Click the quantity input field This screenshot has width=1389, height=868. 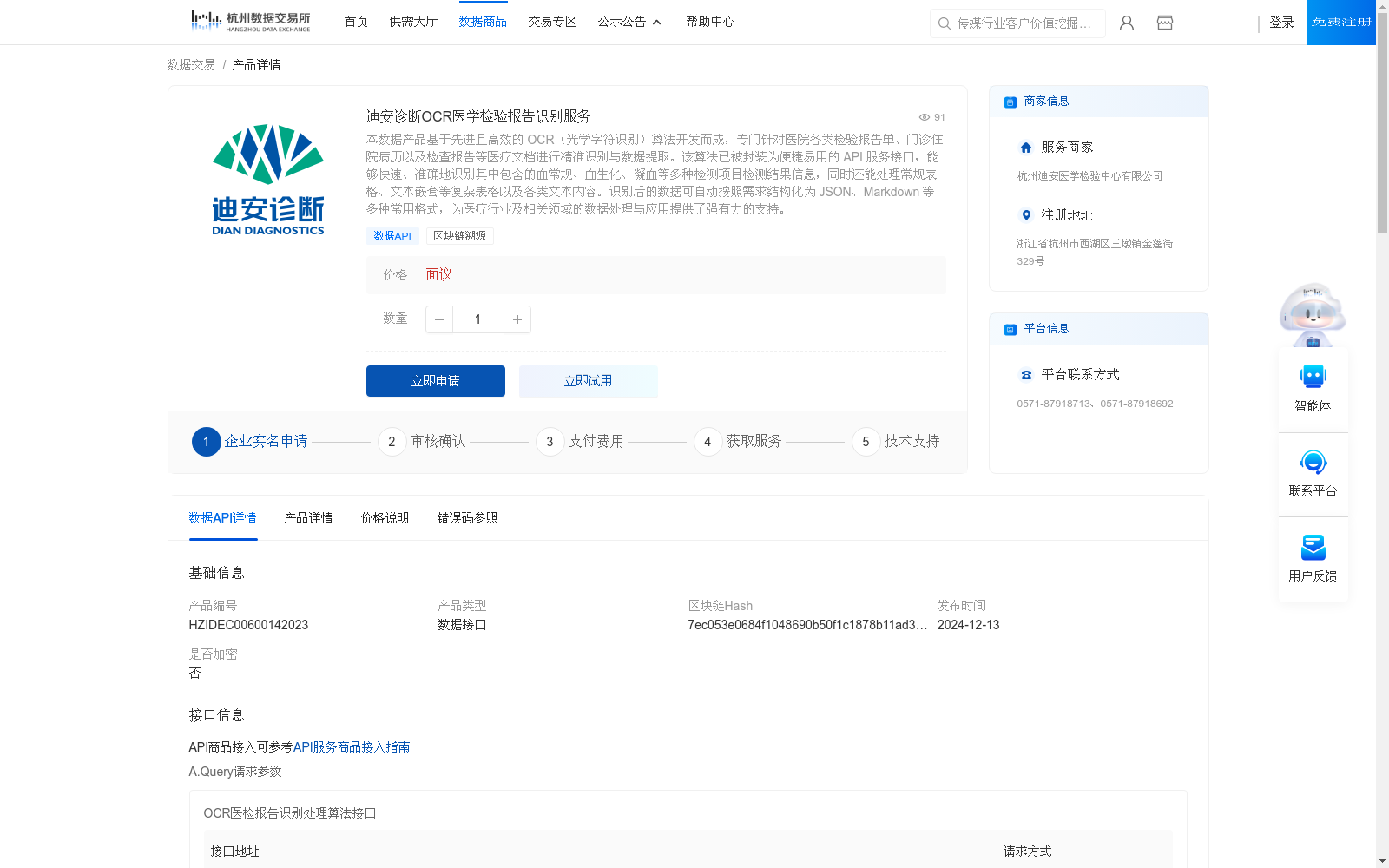[x=478, y=319]
